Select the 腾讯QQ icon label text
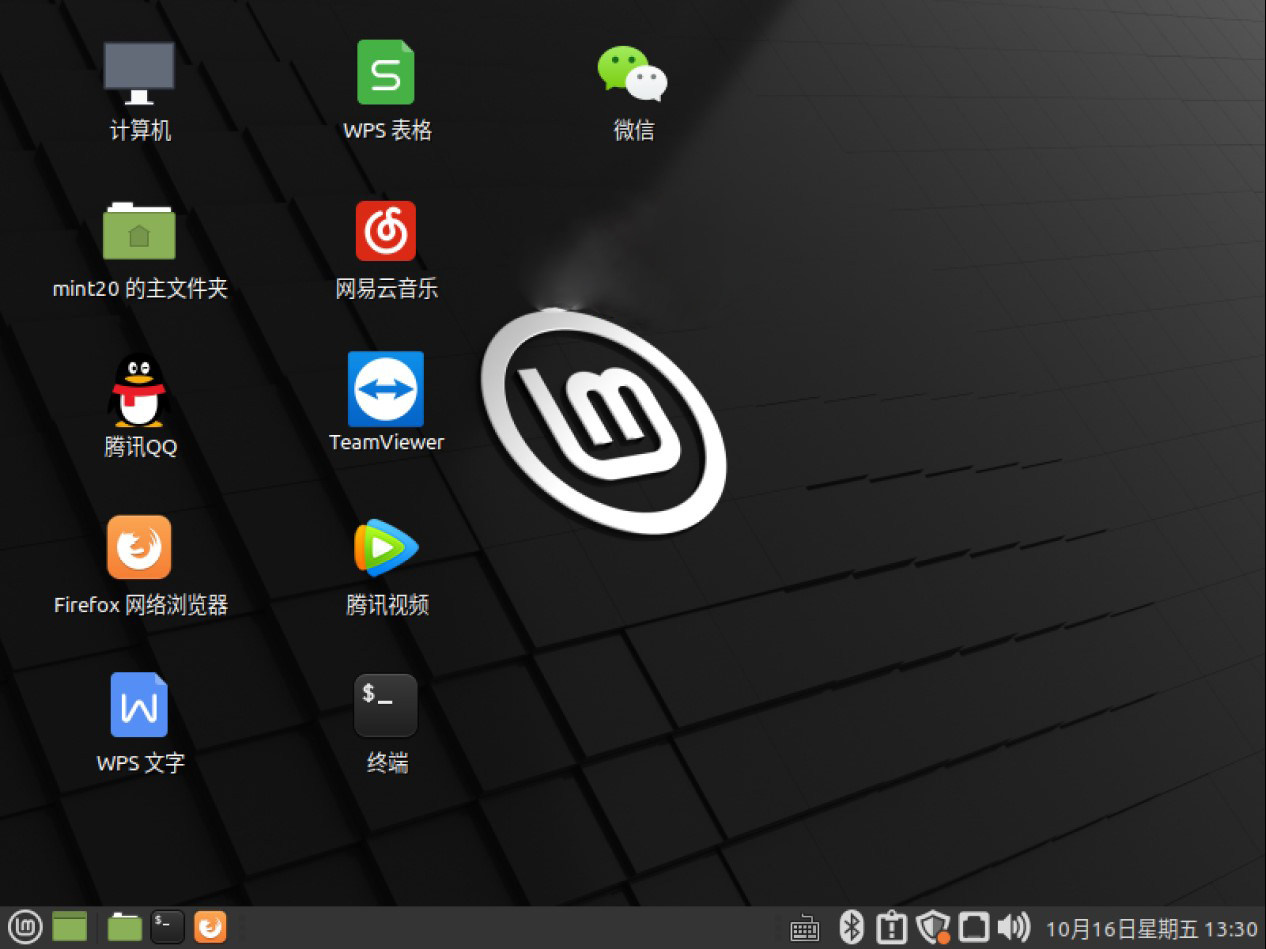 pyautogui.click(x=140, y=447)
